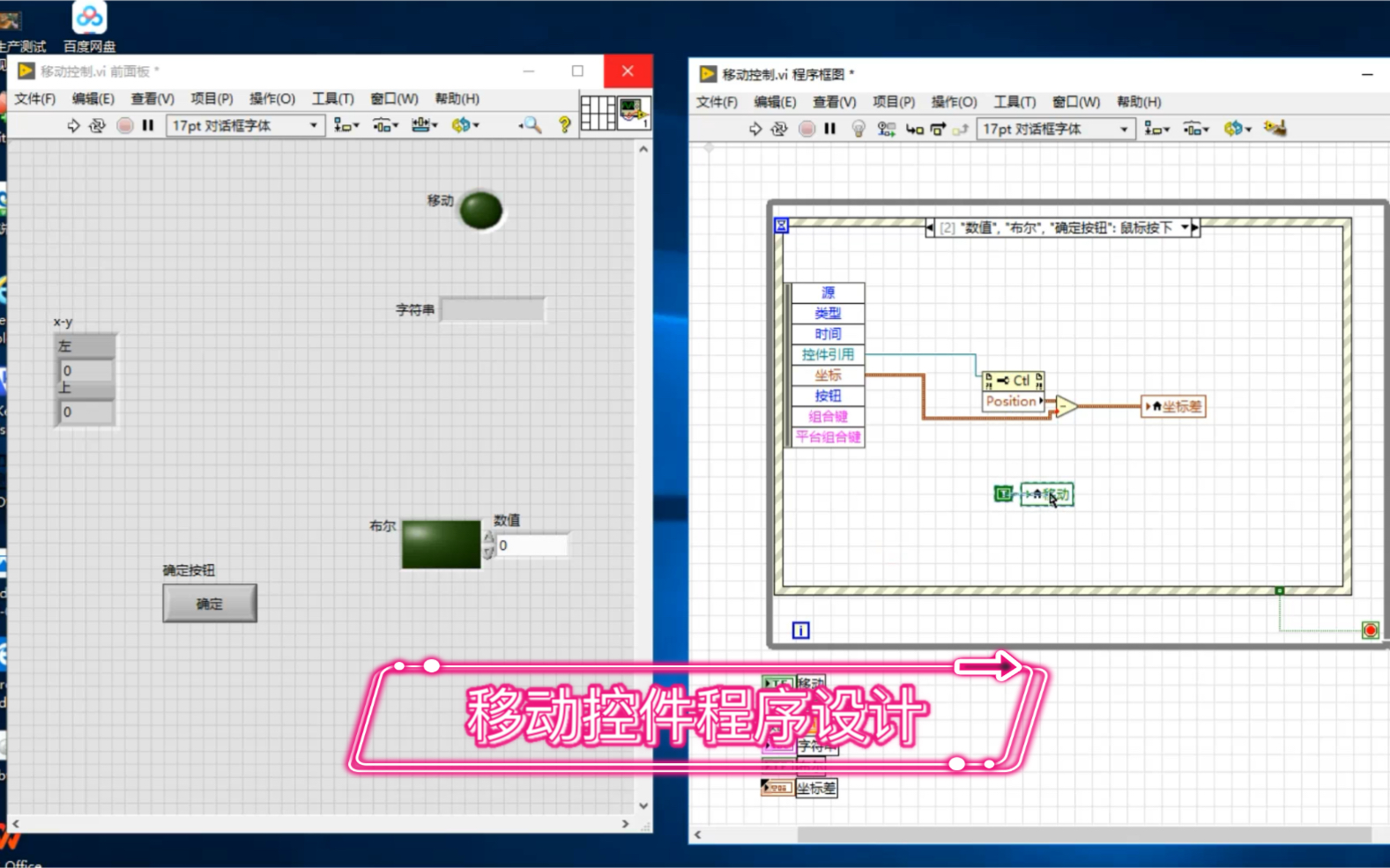Screen dimensions: 1390x868
Task: Click Step Out in block diagram toolbar
Action: pos(961,130)
